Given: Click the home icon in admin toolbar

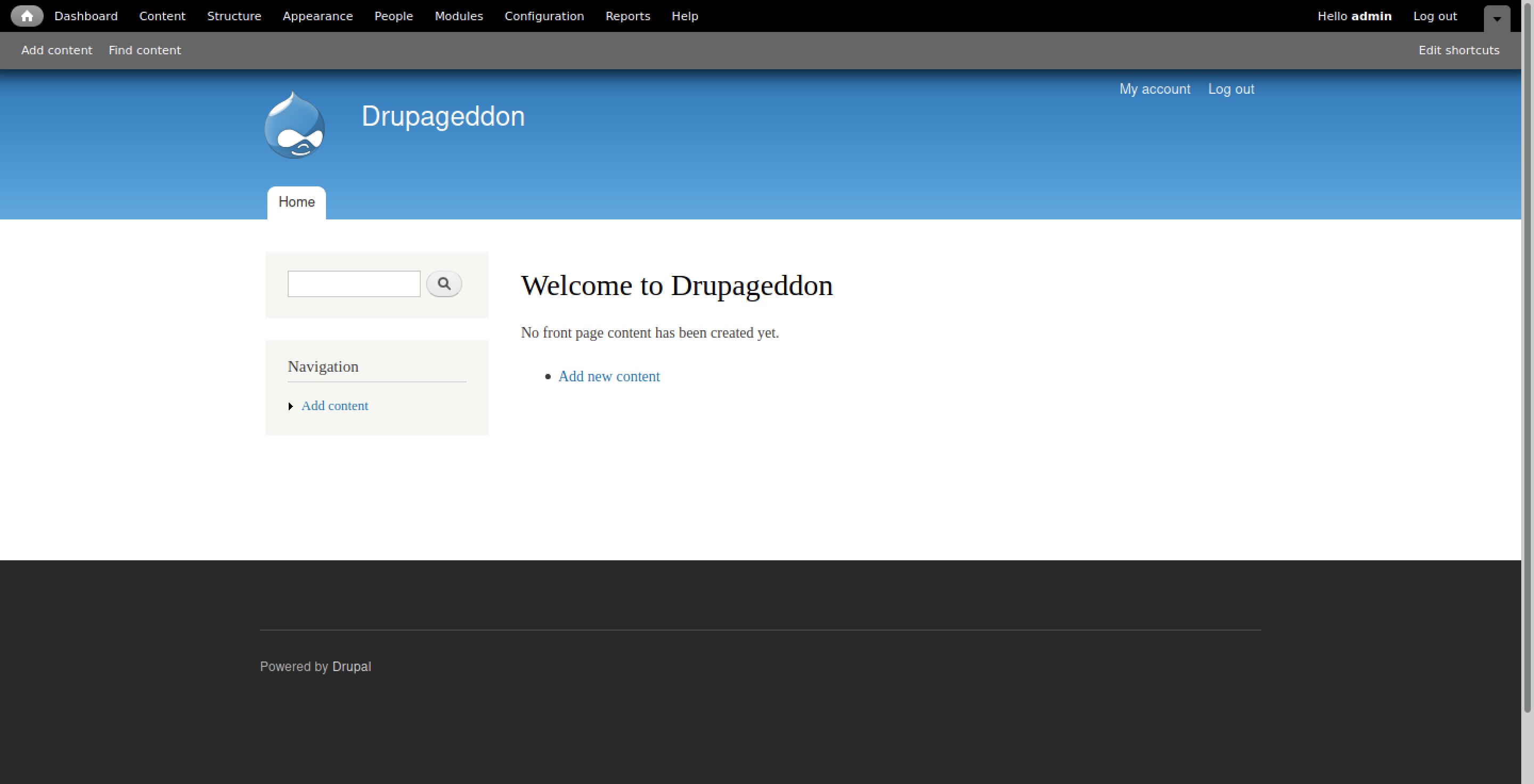Looking at the screenshot, I should coord(27,16).
